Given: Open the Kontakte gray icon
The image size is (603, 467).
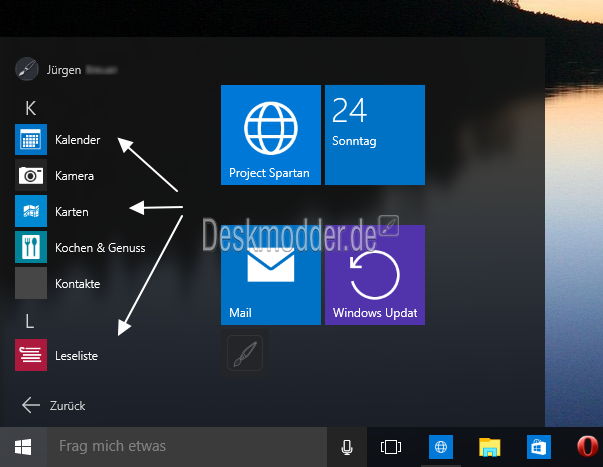Looking at the screenshot, I should click(x=31, y=283).
